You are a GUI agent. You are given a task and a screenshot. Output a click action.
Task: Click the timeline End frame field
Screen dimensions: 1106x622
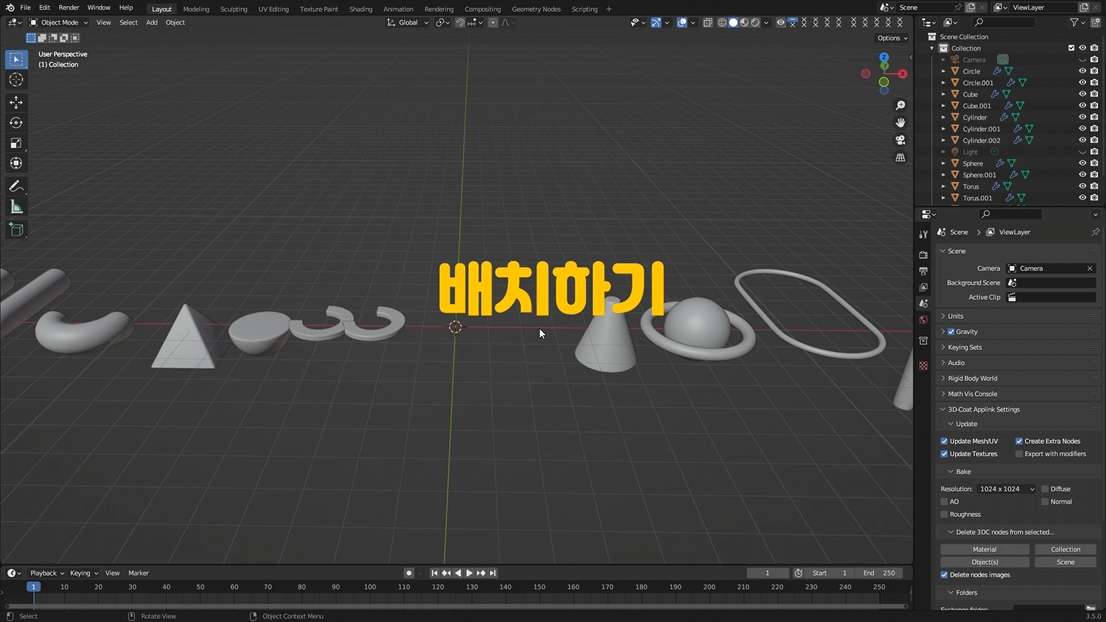878,573
